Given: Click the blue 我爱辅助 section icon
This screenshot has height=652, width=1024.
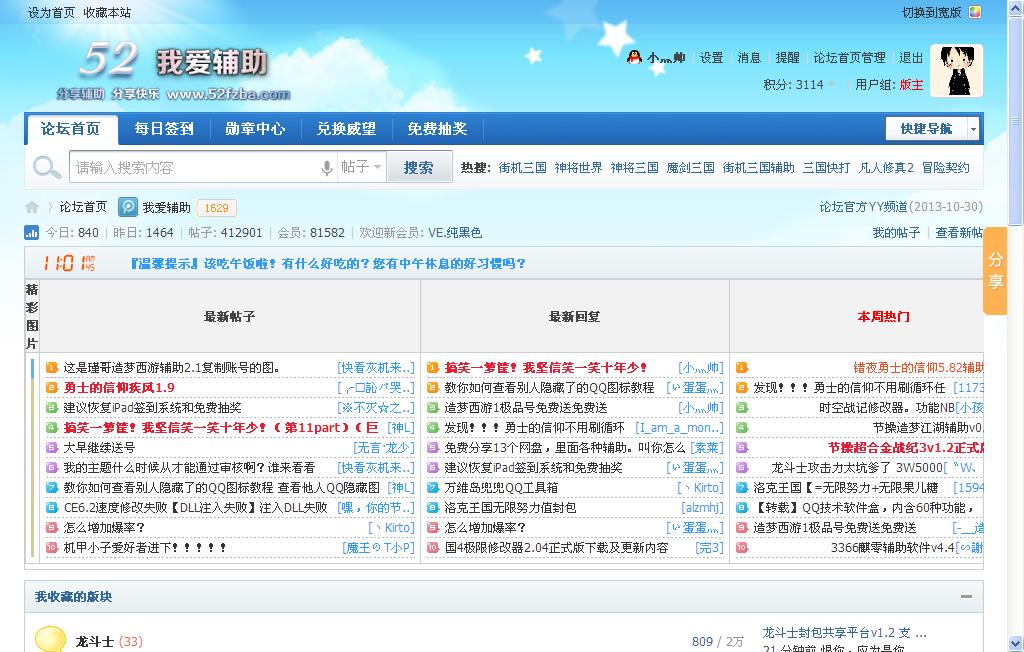Looking at the screenshot, I should point(128,207).
